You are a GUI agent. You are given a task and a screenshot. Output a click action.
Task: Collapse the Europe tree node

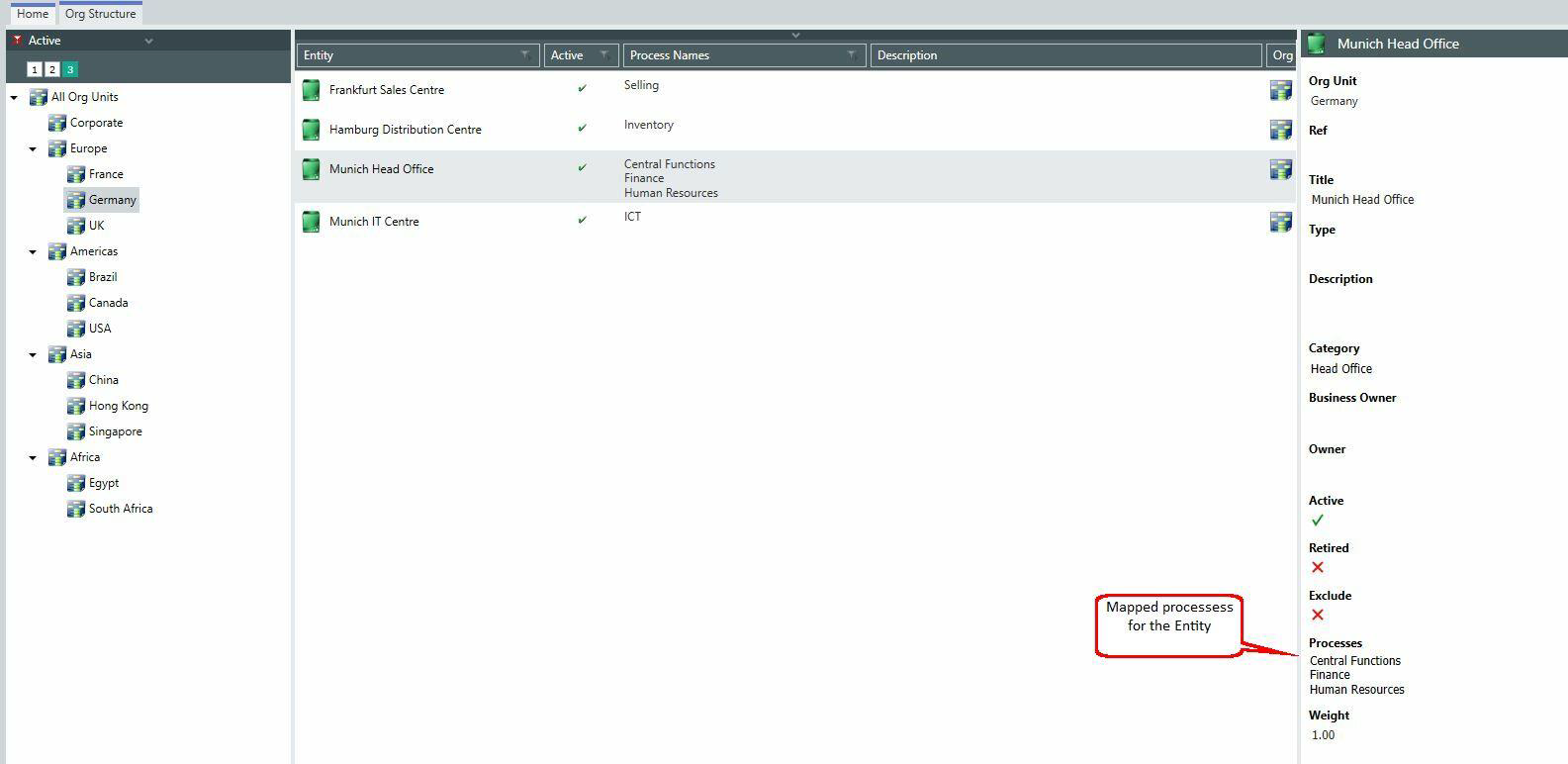pyautogui.click(x=33, y=149)
